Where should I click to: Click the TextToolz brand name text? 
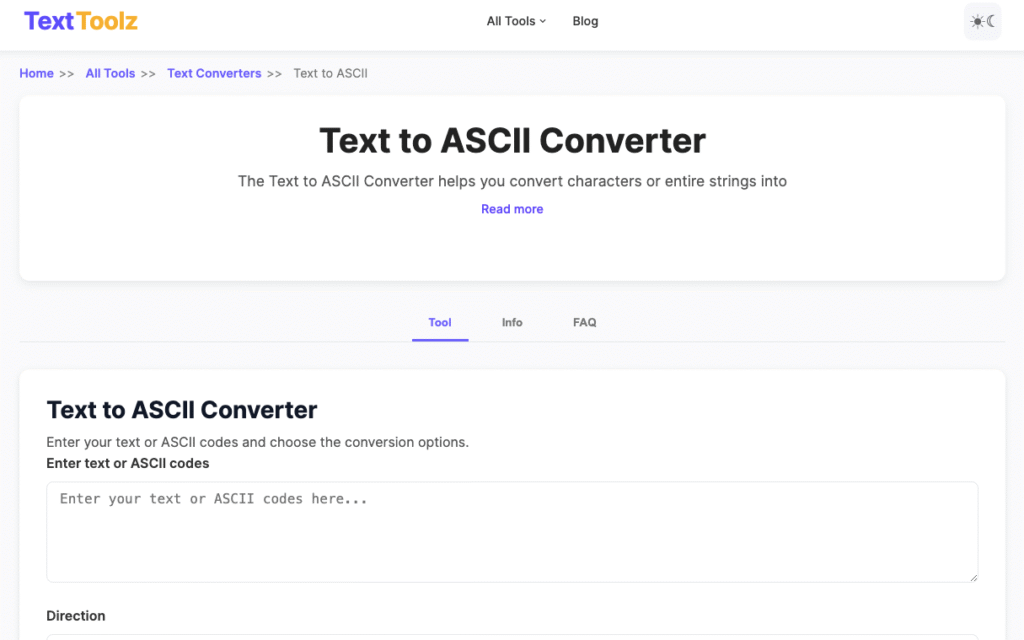[x=80, y=20]
